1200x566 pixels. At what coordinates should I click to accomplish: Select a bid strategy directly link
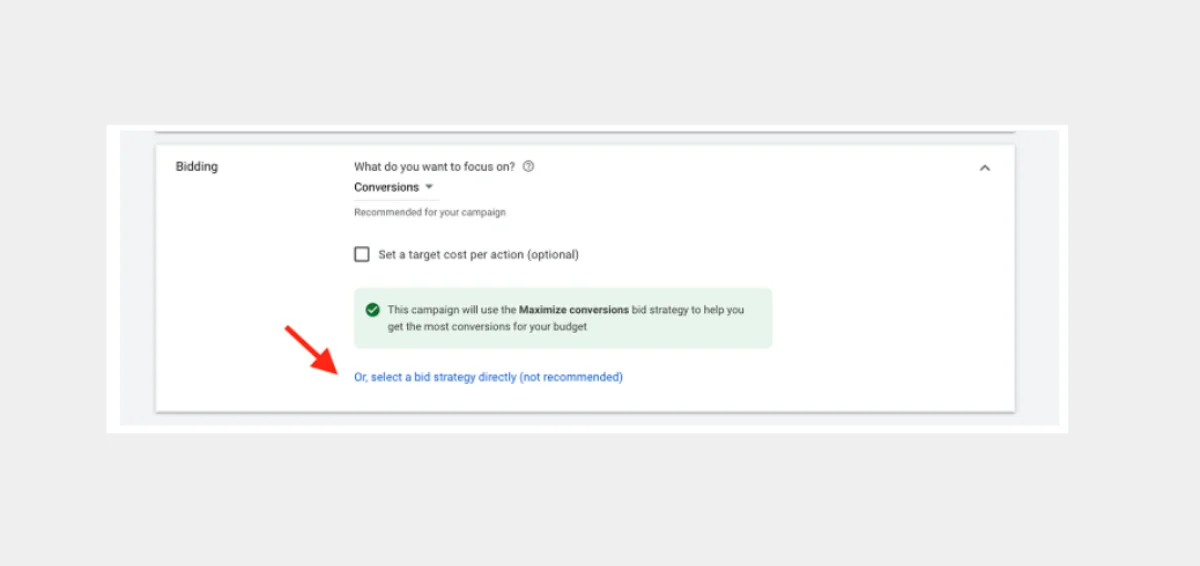coord(488,377)
